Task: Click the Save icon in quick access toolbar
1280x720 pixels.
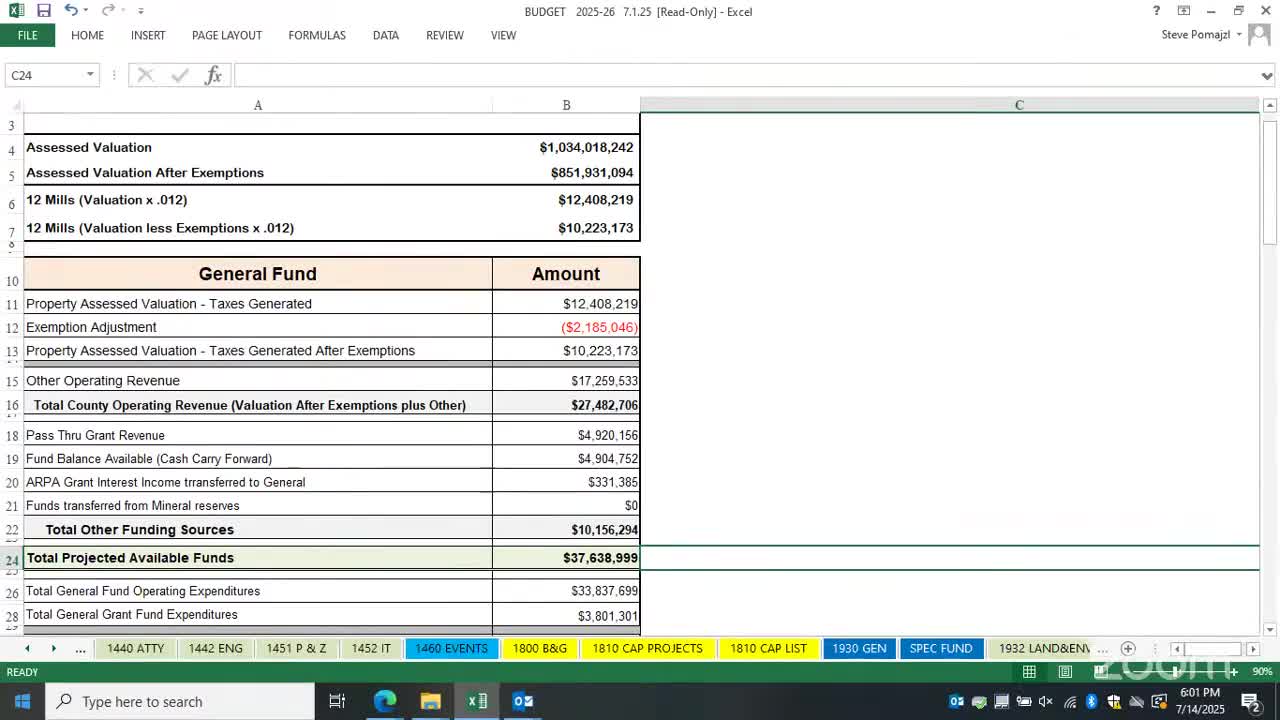Action: 44,11
